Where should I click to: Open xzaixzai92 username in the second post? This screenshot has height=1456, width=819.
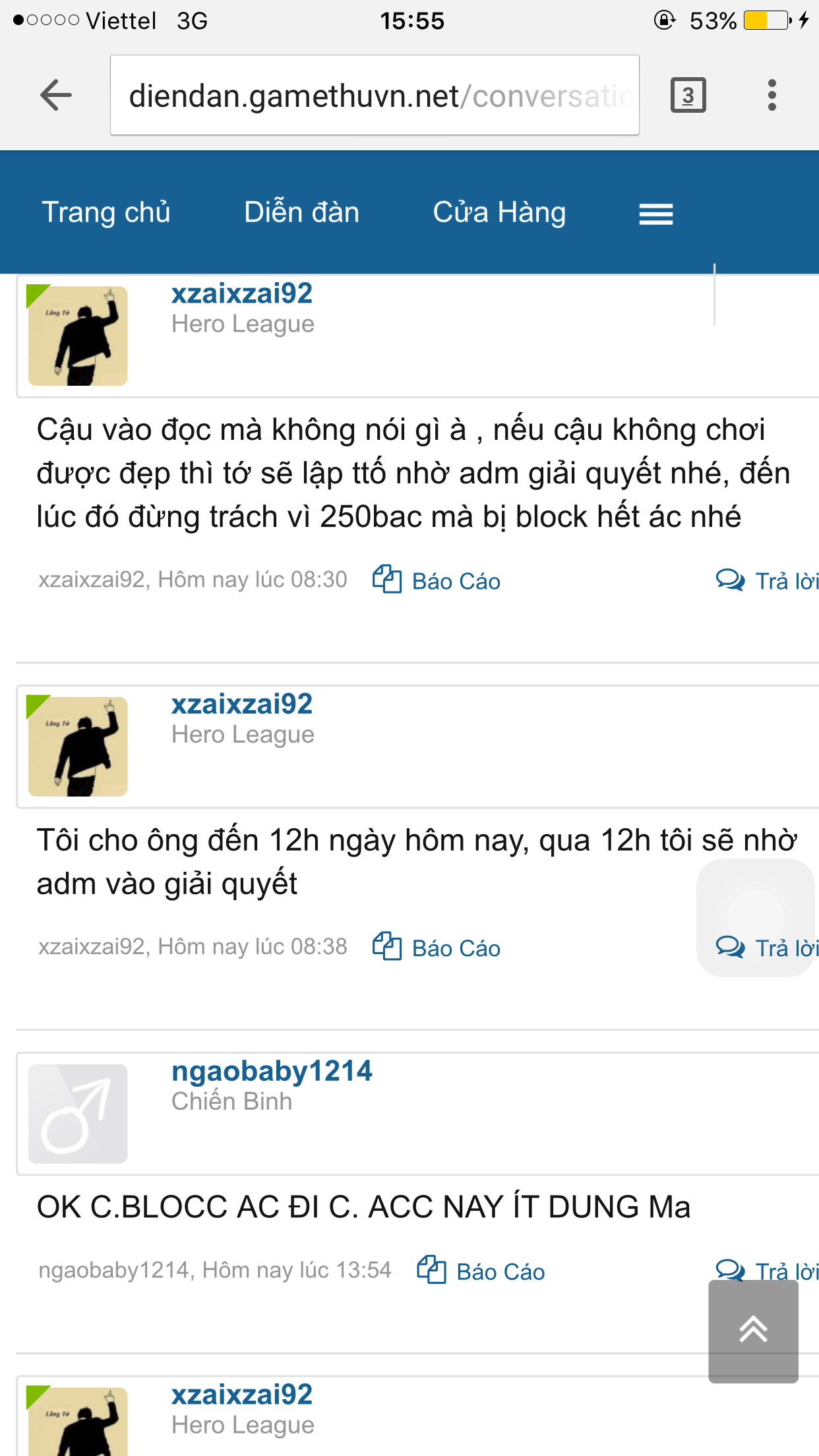242,704
